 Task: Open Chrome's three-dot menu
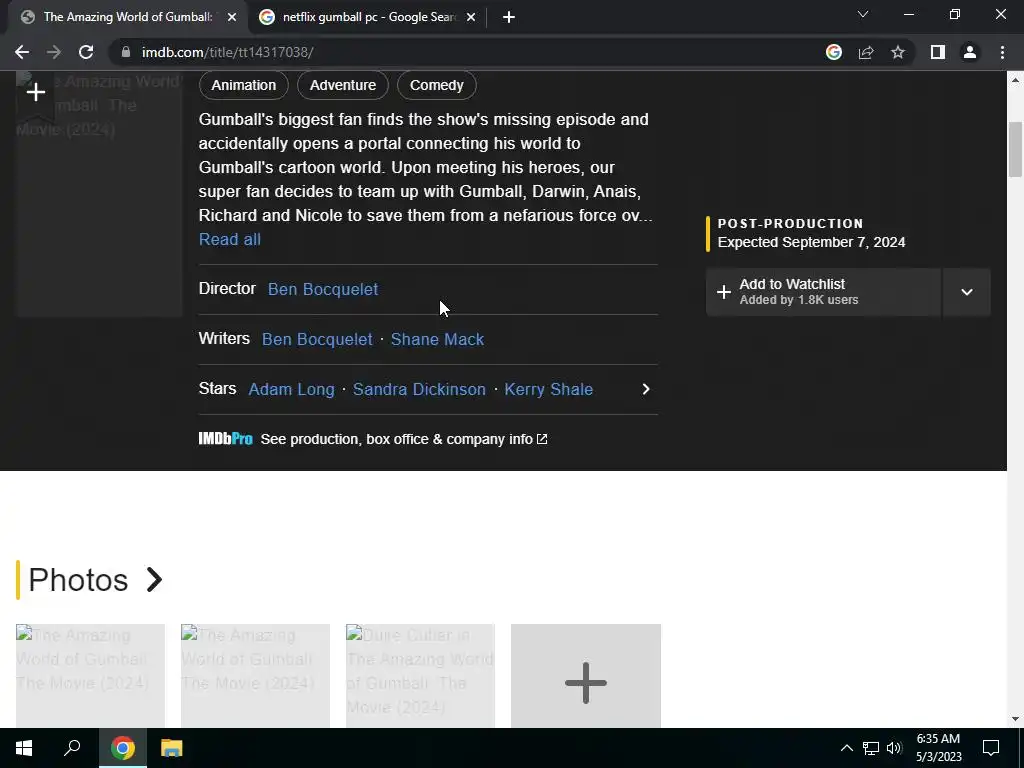1002,52
